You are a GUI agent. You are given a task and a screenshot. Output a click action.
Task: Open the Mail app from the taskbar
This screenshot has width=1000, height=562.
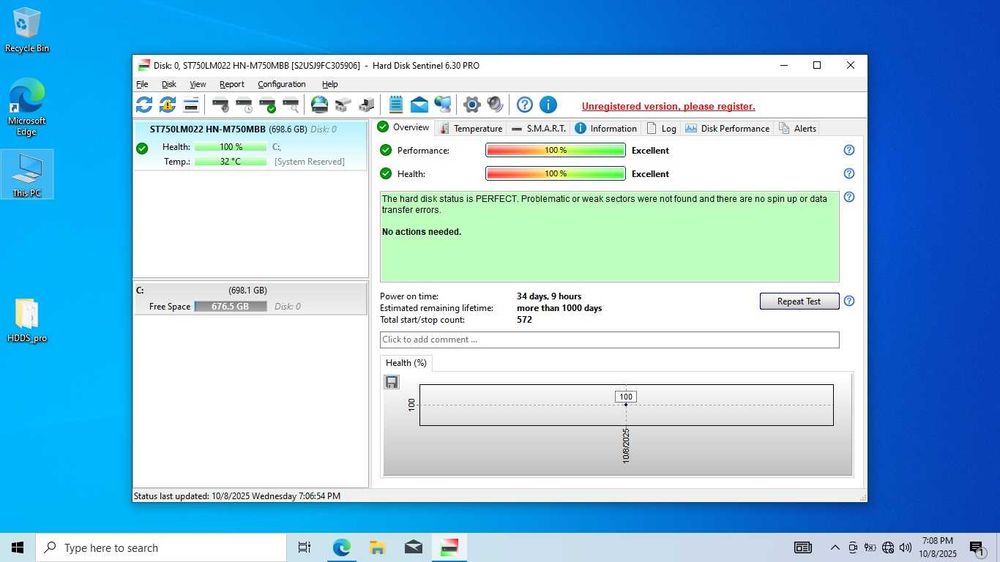(413, 547)
